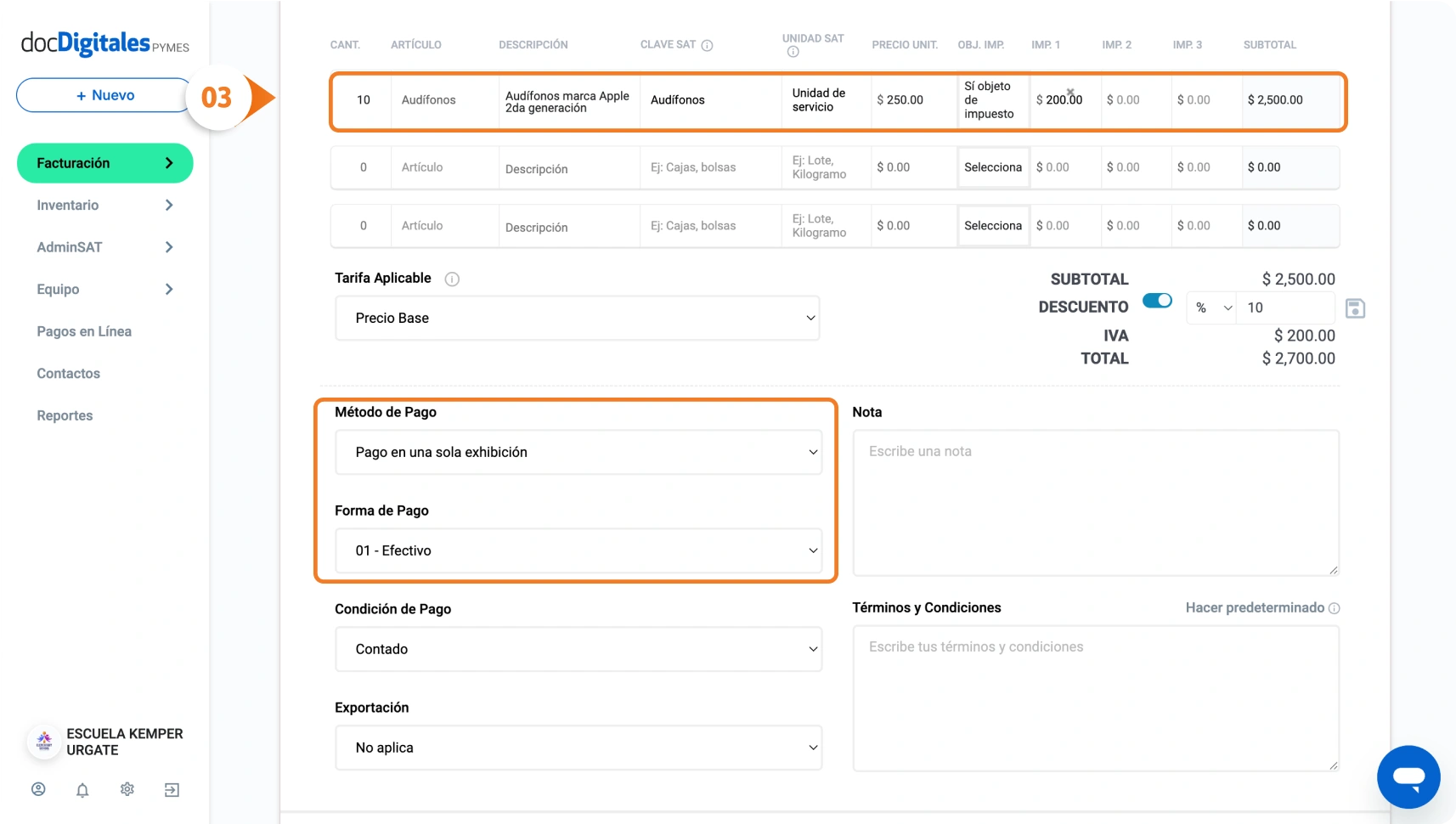Click the logout icon in sidebar
The image size is (1456, 824).
[172, 790]
